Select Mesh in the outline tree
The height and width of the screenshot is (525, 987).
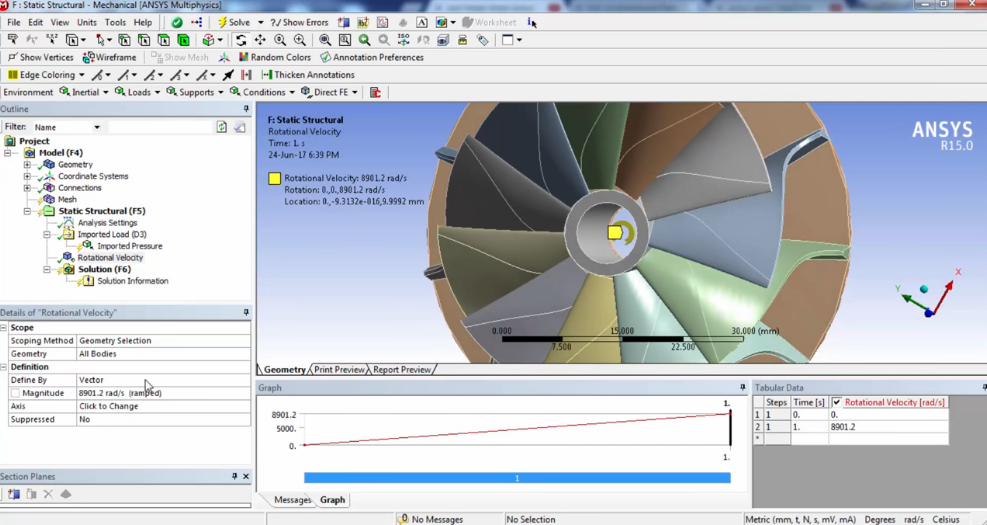(x=67, y=200)
